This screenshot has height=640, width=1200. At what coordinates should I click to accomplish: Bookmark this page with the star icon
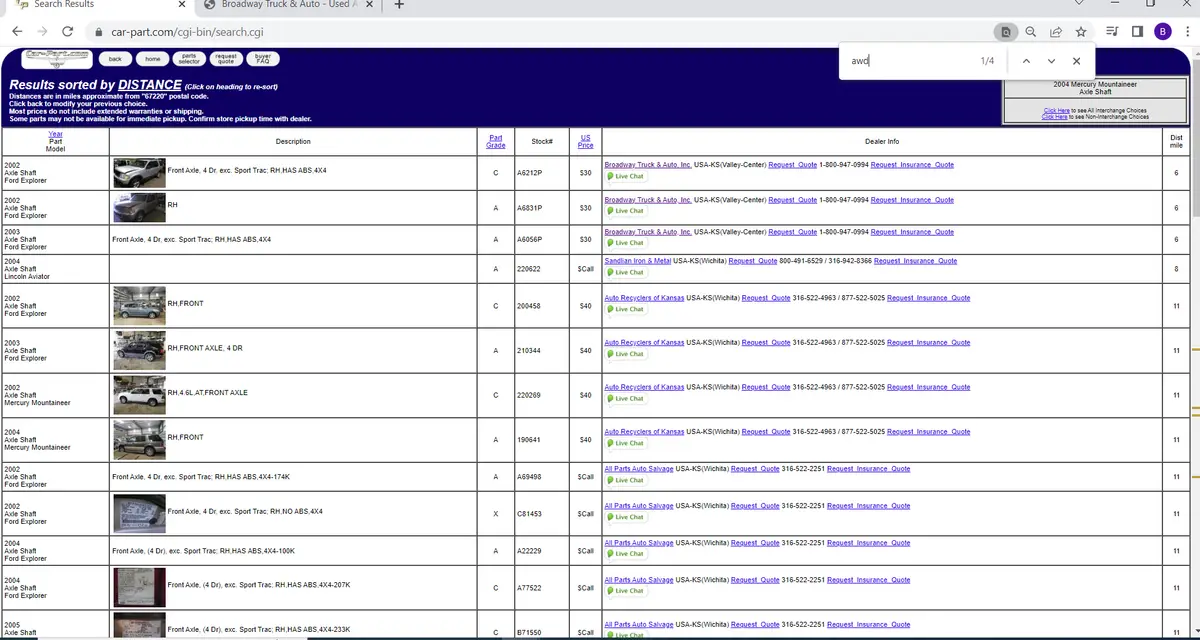[1081, 32]
